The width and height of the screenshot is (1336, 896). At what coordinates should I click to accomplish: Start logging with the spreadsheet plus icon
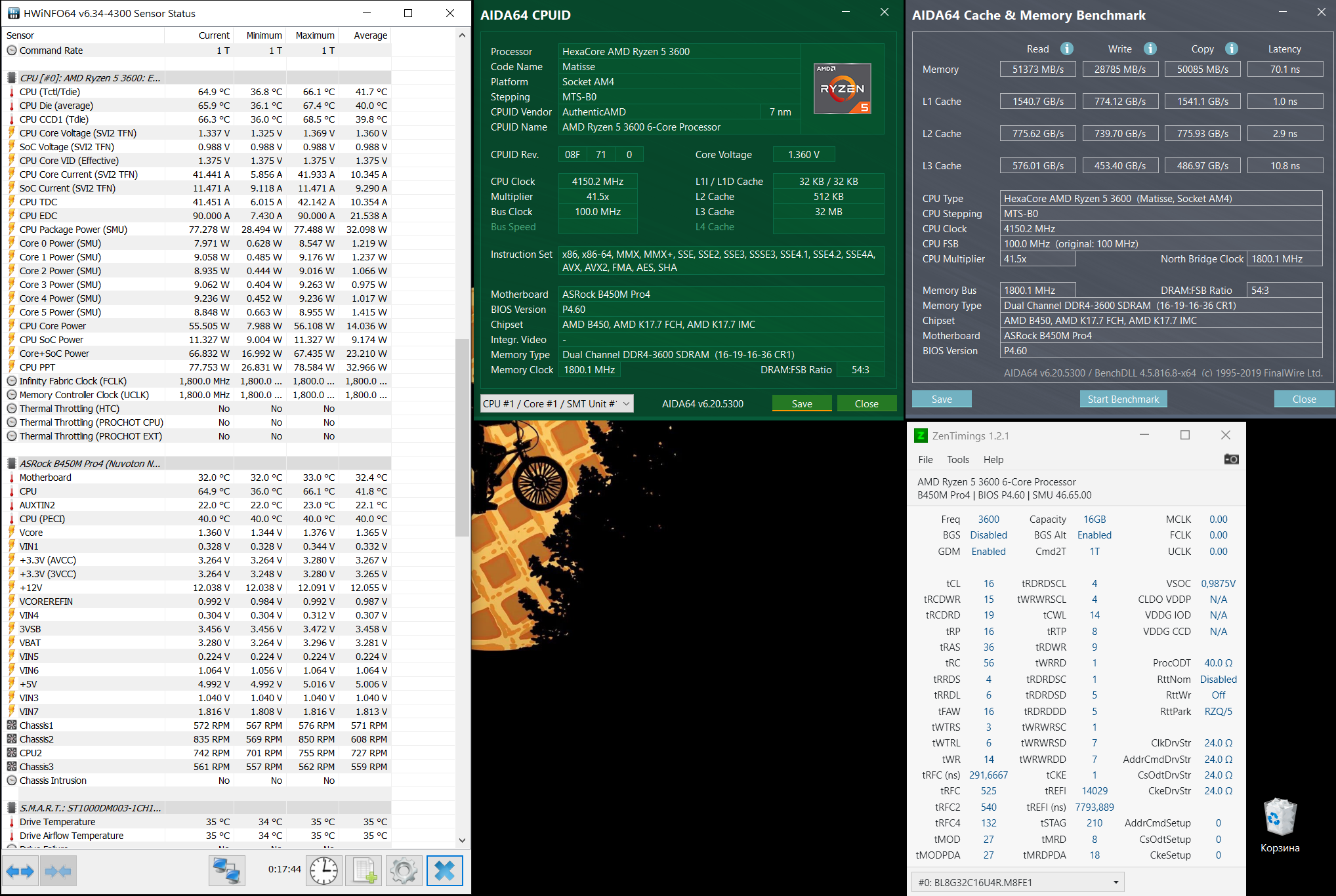click(x=364, y=871)
